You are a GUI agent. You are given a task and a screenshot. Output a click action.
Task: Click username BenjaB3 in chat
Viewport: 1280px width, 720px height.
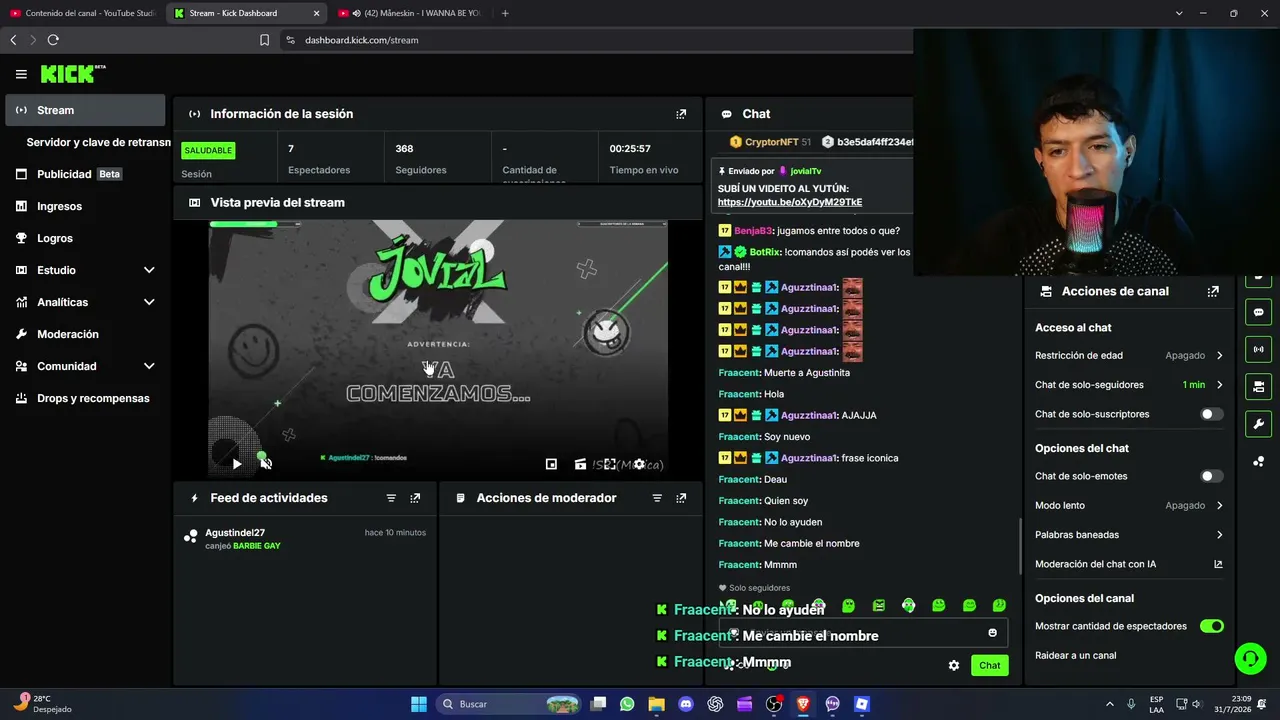pos(753,231)
